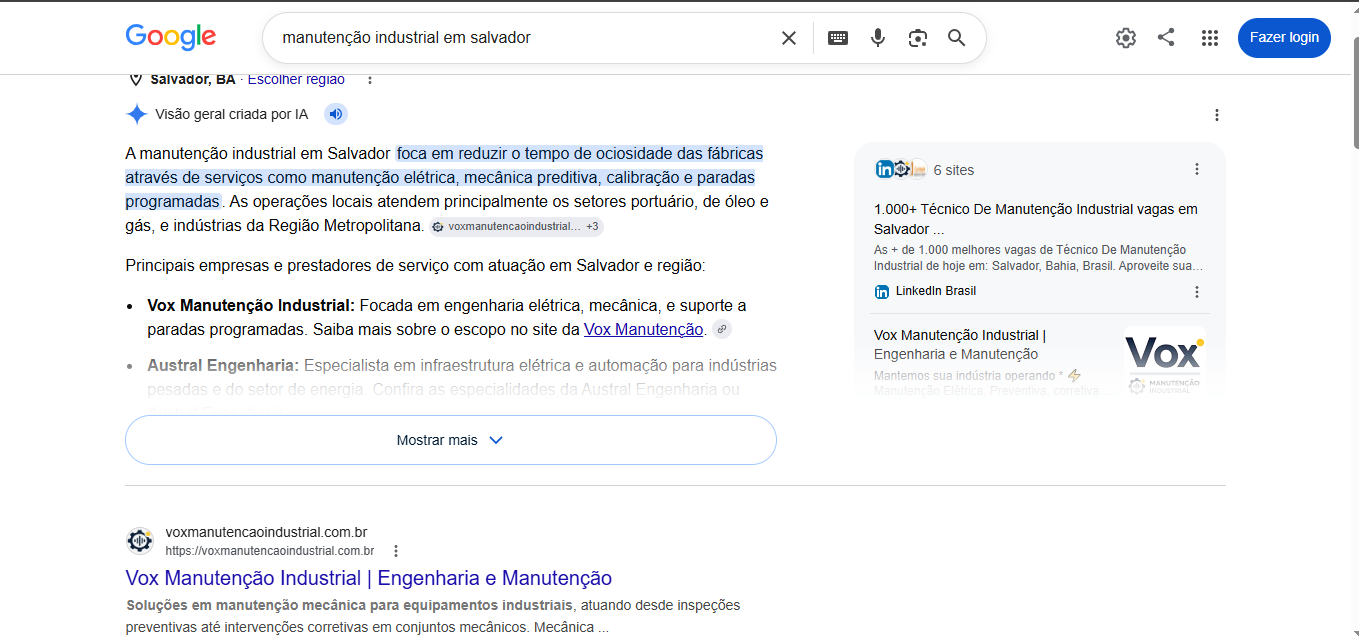Open Vox Manutenção Industrial | Engenharia result

pos(368,578)
